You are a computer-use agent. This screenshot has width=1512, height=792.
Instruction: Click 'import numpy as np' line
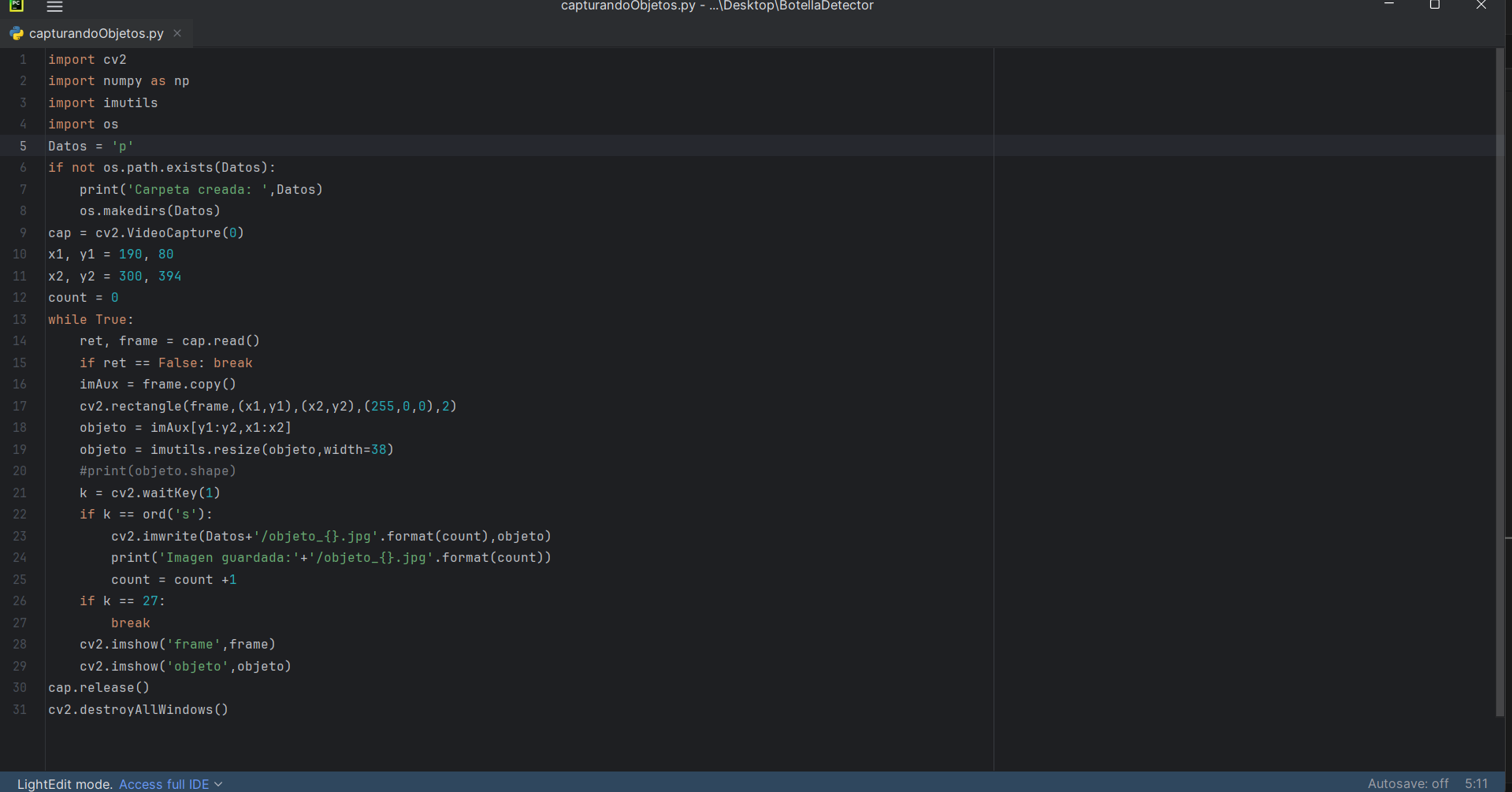coord(119,80)
